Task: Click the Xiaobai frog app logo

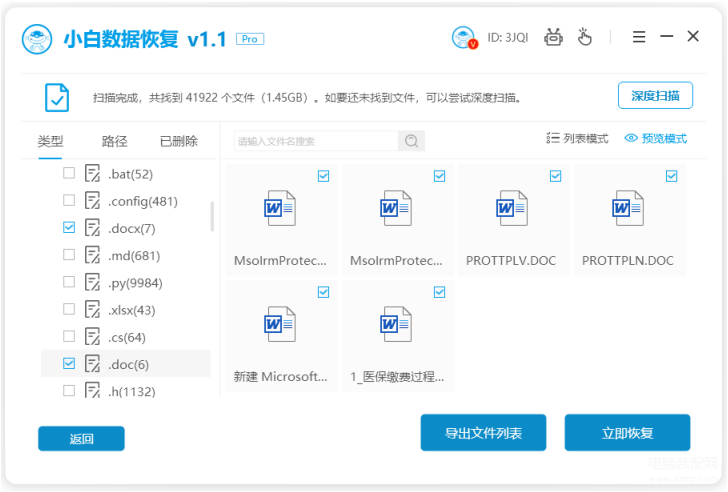Action: click(x=37, y=39)
